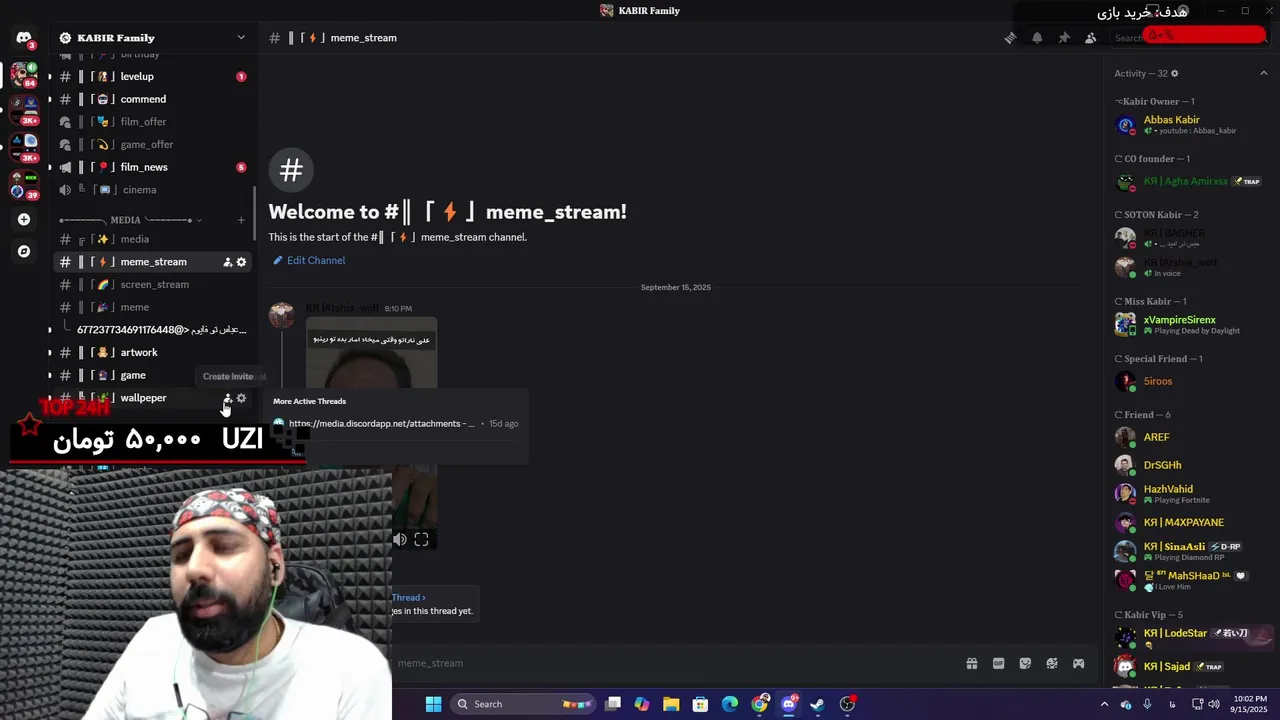Toggle member list visibility icon
Screen dimensions: 1280x720
pyautogui.click(x=1091, y=38)
